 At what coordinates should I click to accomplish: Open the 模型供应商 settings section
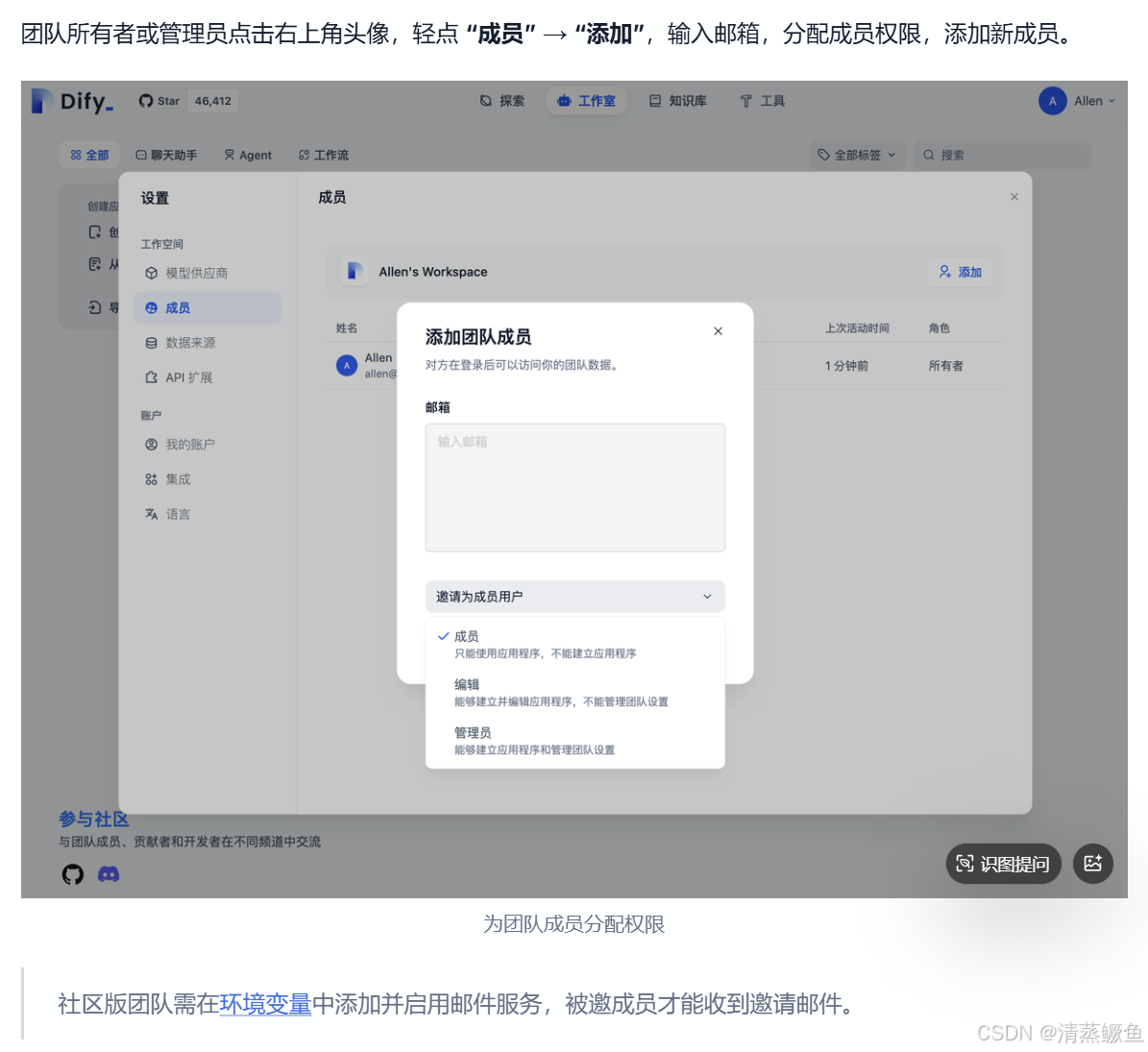pos(196,273)
